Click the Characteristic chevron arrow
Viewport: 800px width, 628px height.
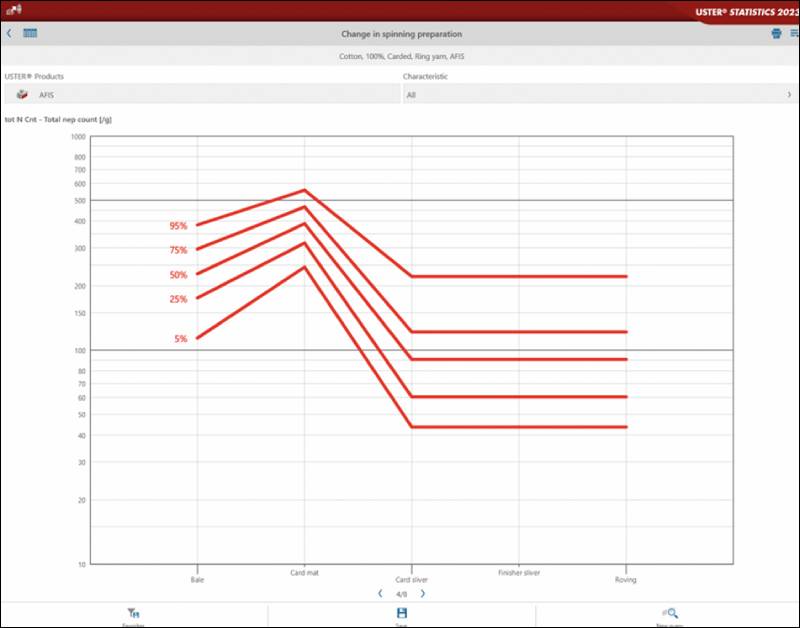[x=790, y=94]
